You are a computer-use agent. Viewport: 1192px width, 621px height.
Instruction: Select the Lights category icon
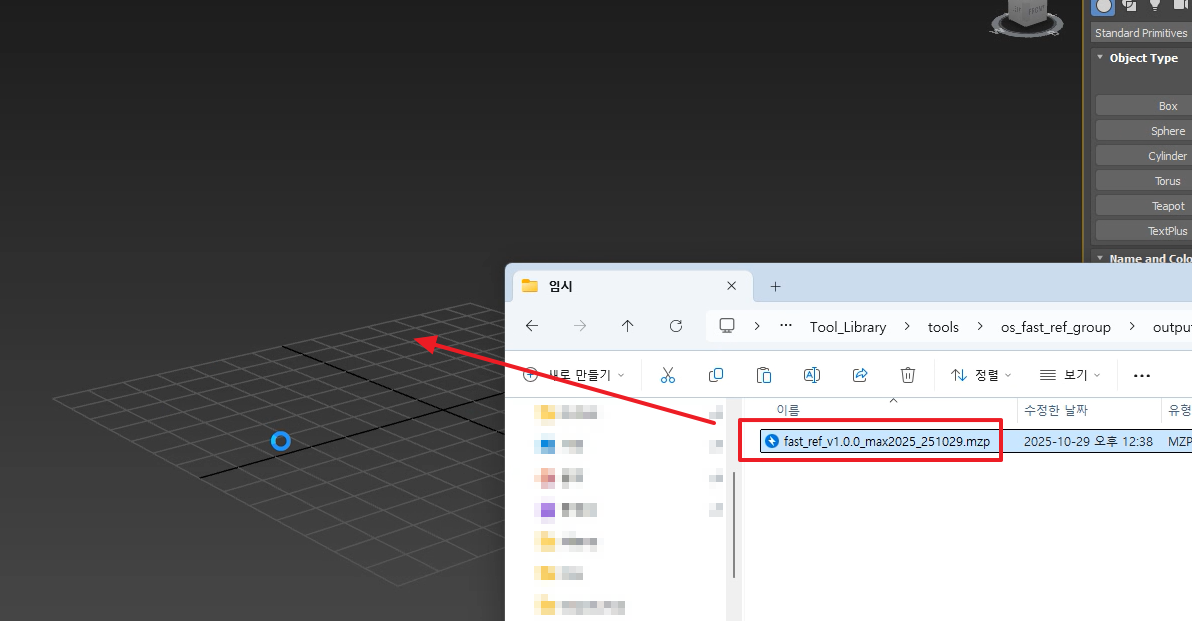[x=1154, y=6]
